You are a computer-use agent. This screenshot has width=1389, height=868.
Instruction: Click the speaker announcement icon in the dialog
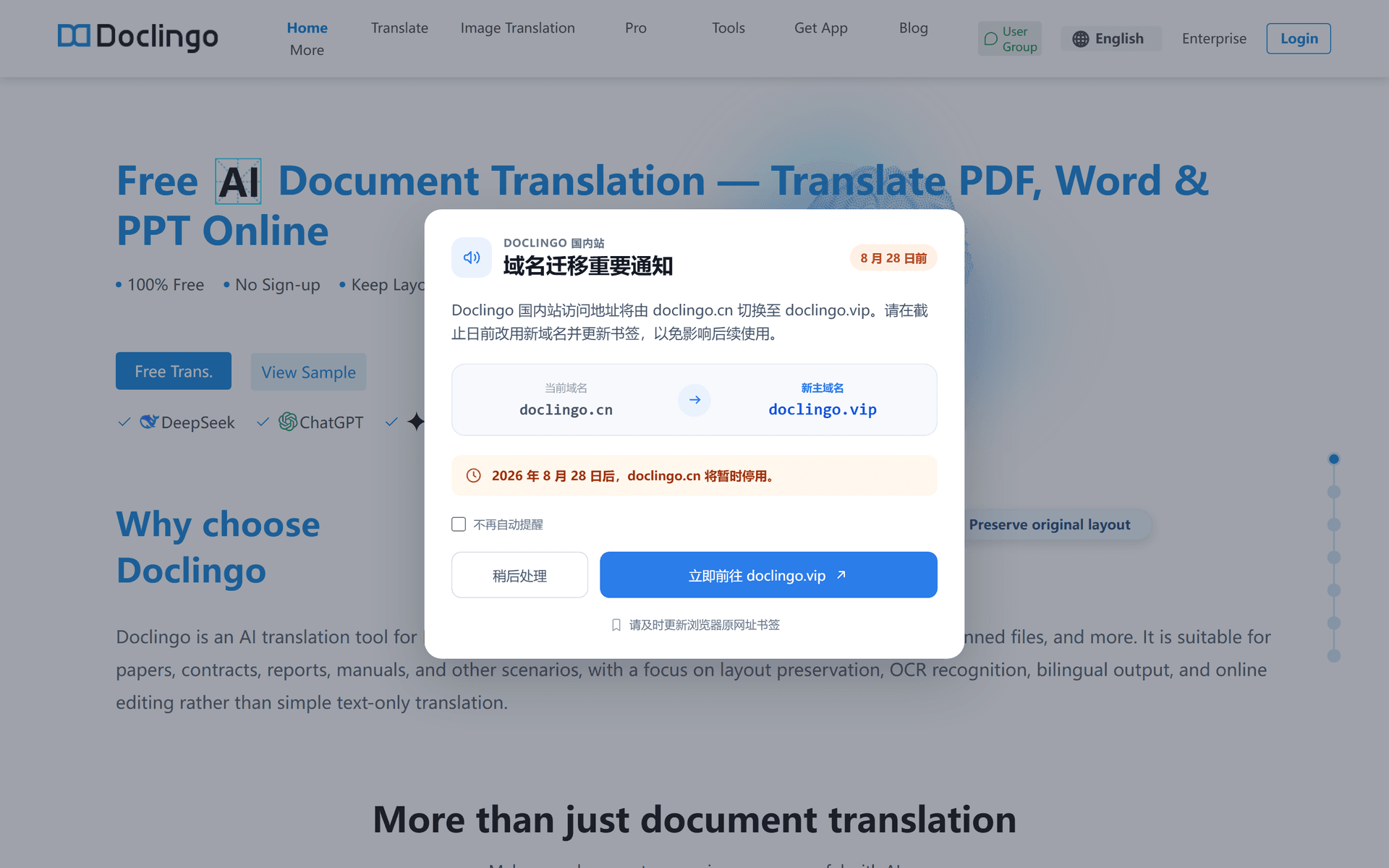coord(472,258)
